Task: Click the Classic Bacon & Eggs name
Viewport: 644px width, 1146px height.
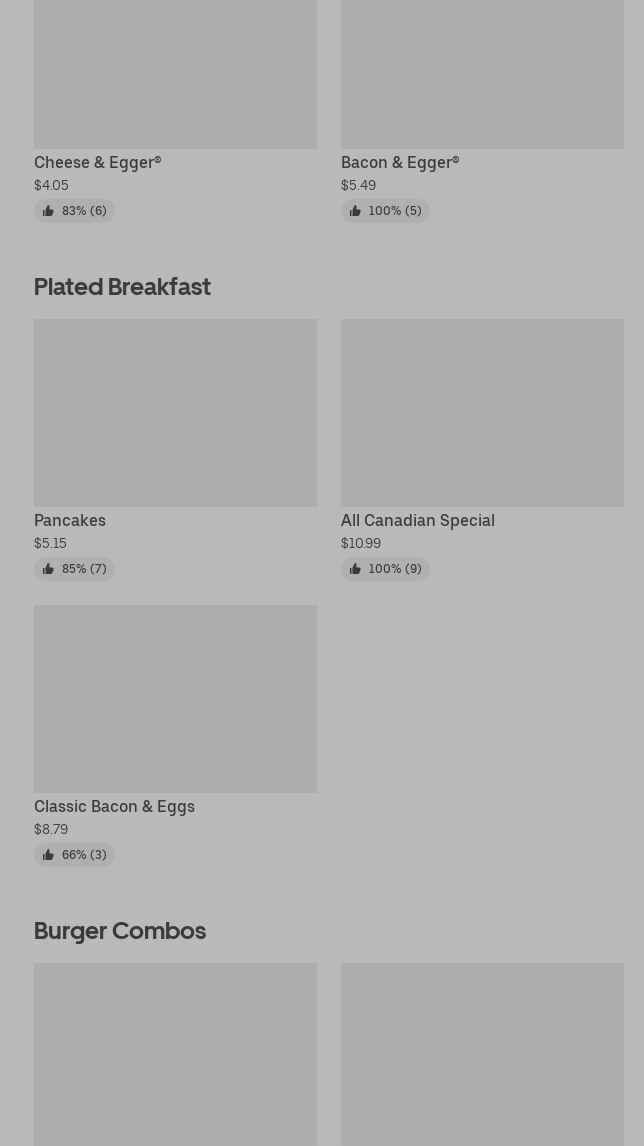Action: [114, 806]
